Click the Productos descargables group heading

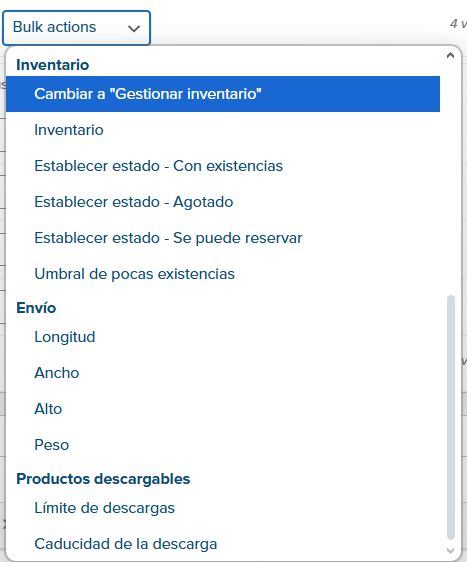click(x=103, y=479)
